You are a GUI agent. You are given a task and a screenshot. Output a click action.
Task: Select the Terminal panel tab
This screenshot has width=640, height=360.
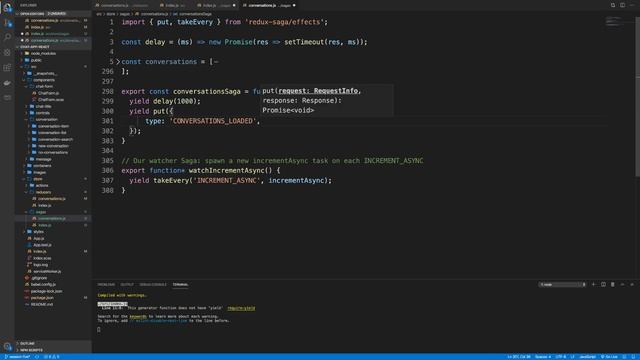coord(180,284)
